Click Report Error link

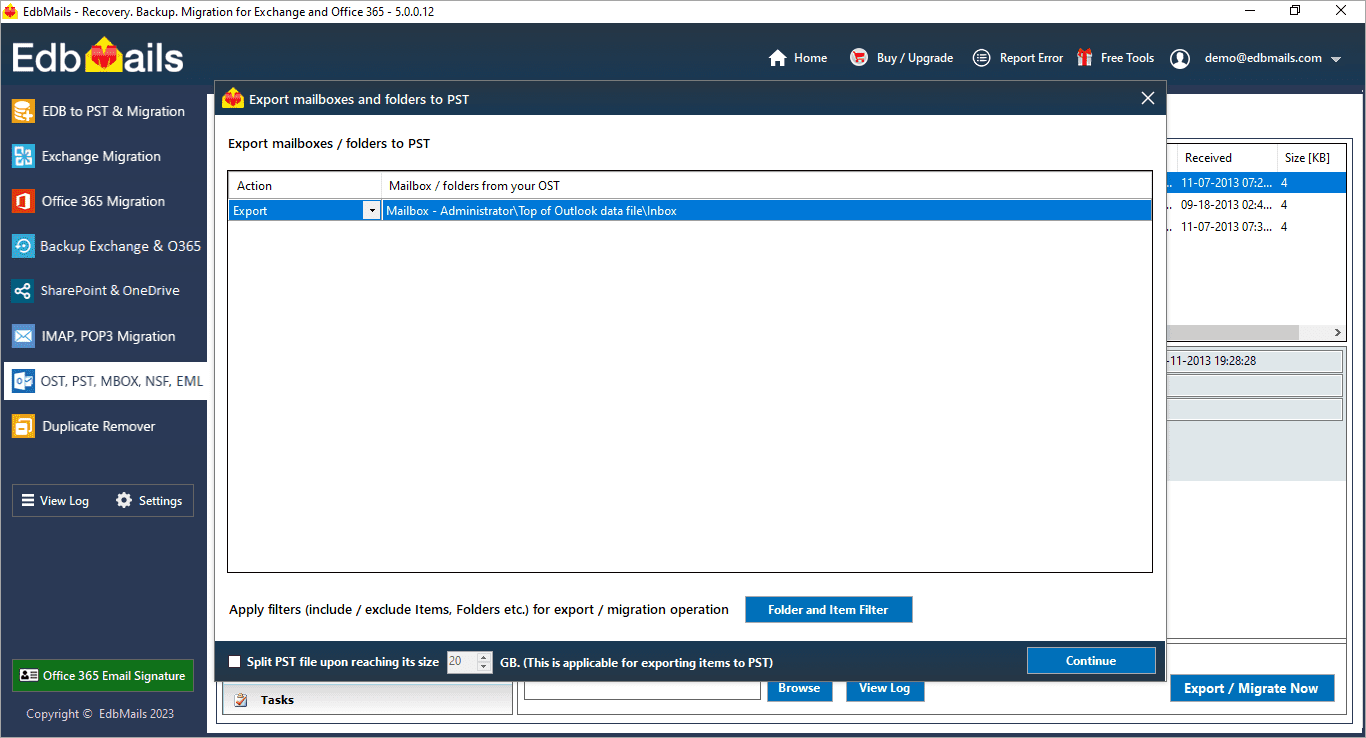coord(1031,58)
